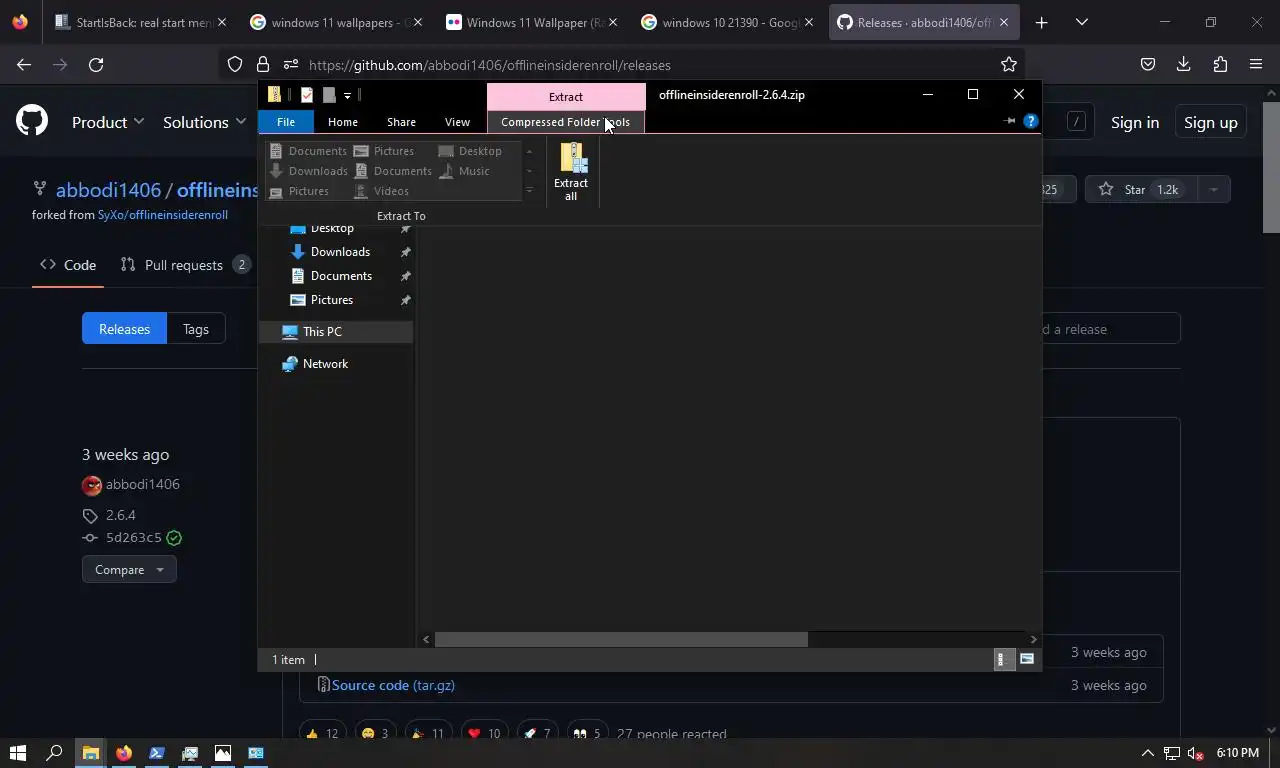The image size is (1280, 768).
Task: Download Source code (tar.gz)
Action: [x=393, y=685]
